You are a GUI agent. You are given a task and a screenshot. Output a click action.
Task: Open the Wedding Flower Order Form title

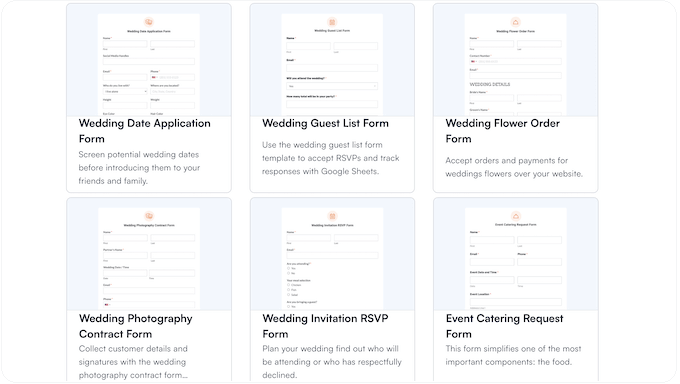click(x=503, y=131)
